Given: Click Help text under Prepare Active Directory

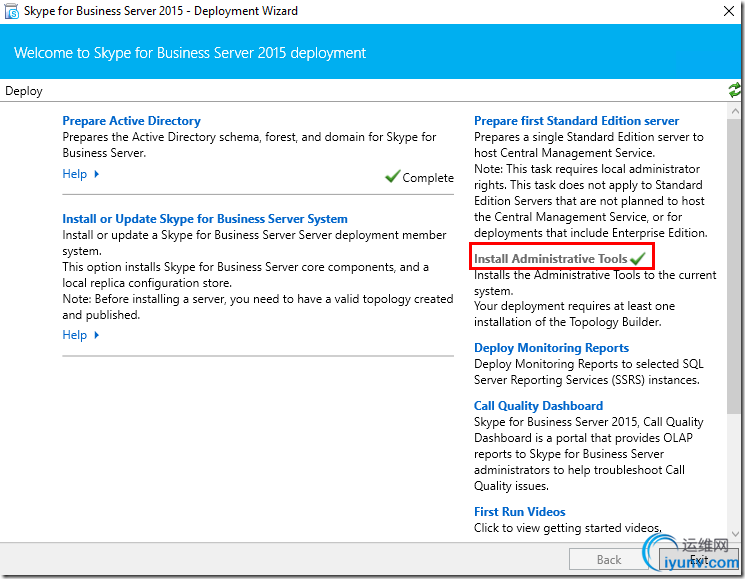Looking at the screenshot, I should [75, 174].
